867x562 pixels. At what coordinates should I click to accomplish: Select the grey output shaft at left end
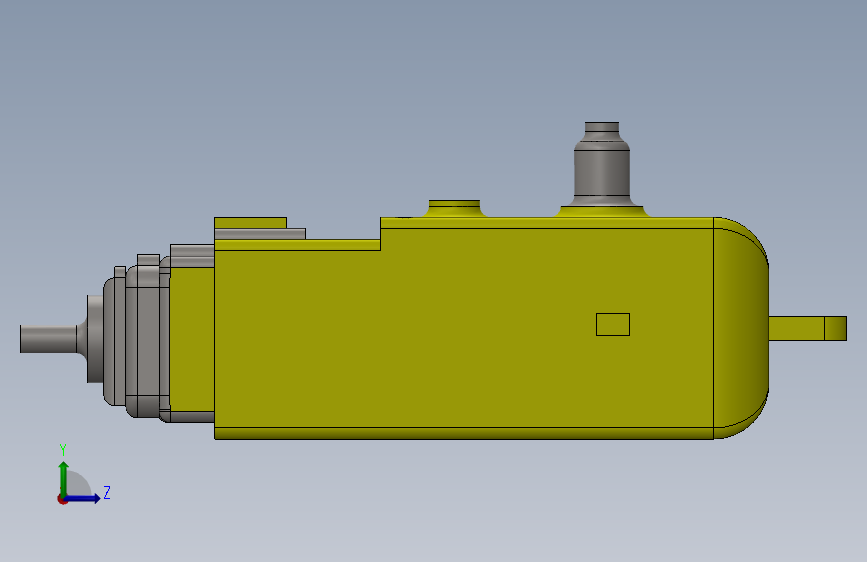pyautogui.click(x=48, y=339)
